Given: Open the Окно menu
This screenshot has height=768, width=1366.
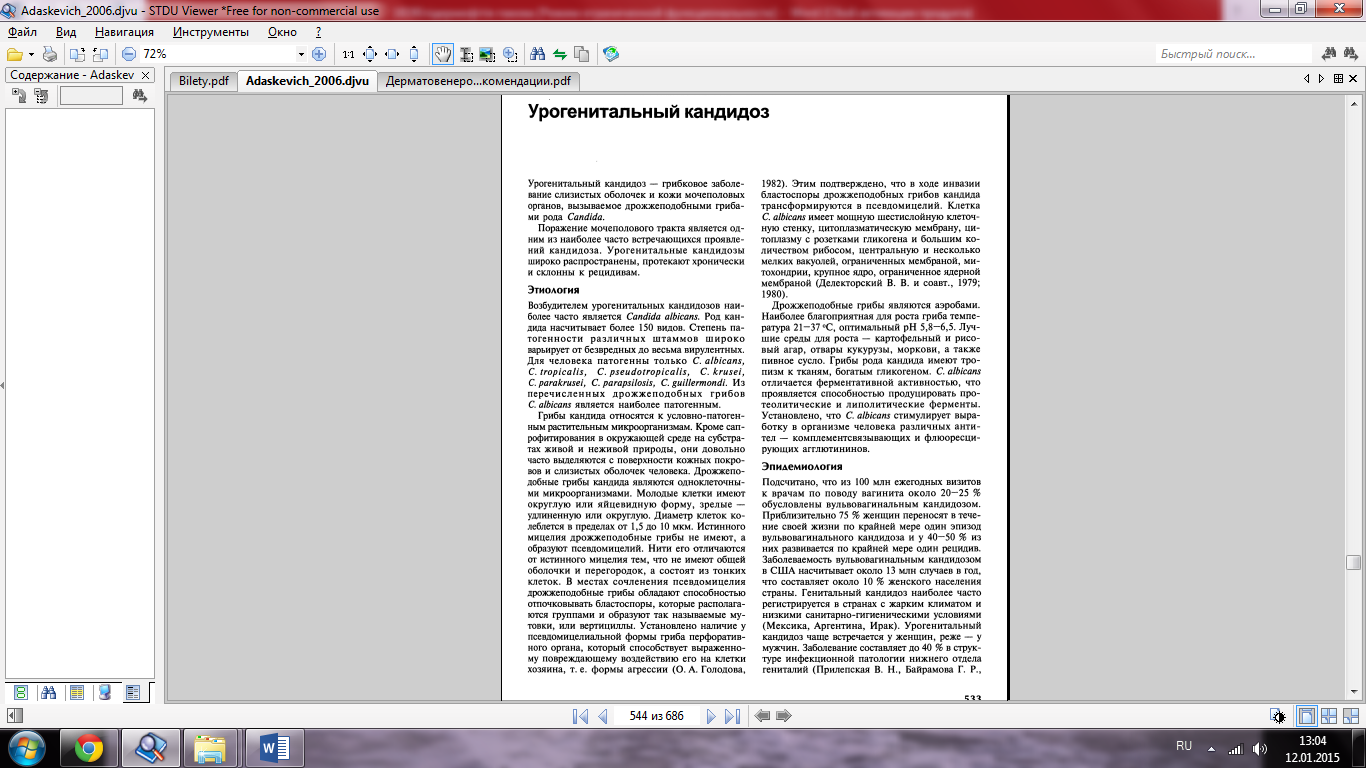Looking at the screenshot, I should pos(283,32).
